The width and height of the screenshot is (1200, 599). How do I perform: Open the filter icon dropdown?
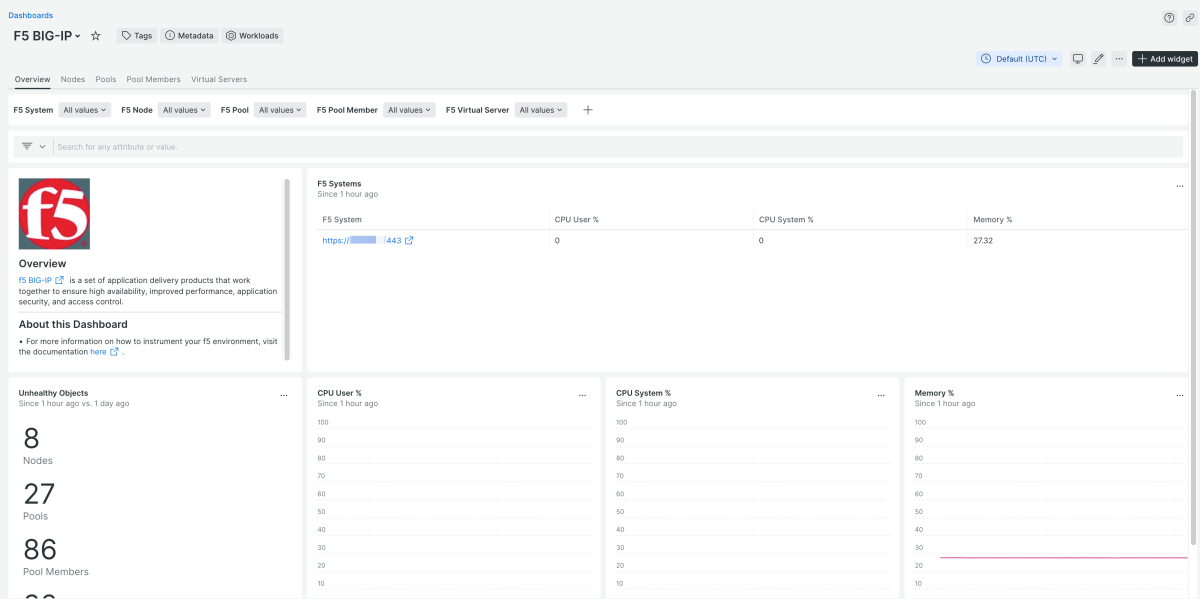32,146
